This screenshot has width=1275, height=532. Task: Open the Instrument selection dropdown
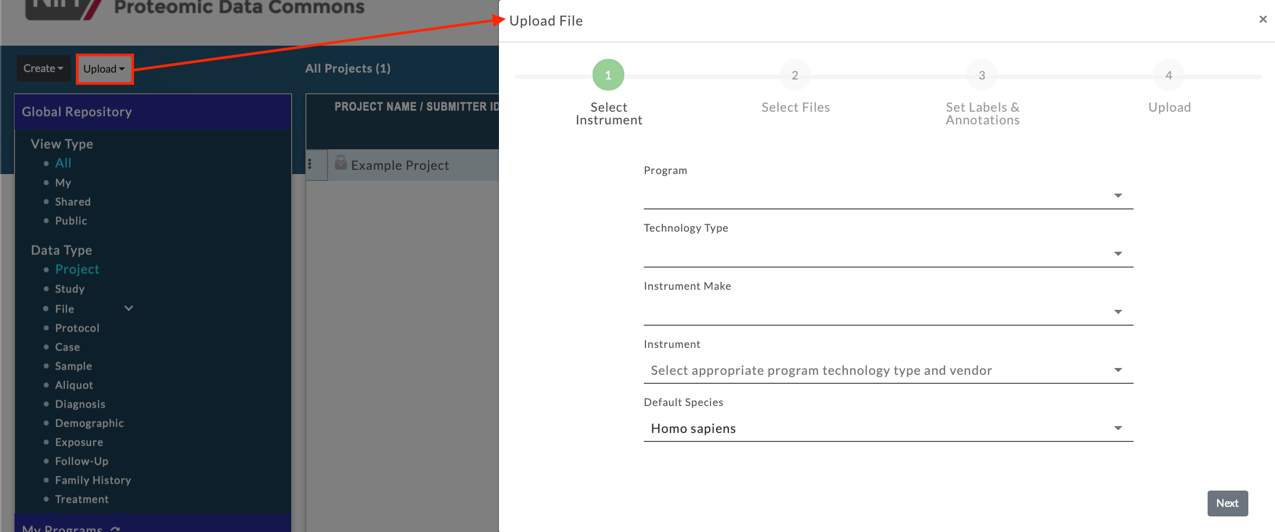(887, 370)
